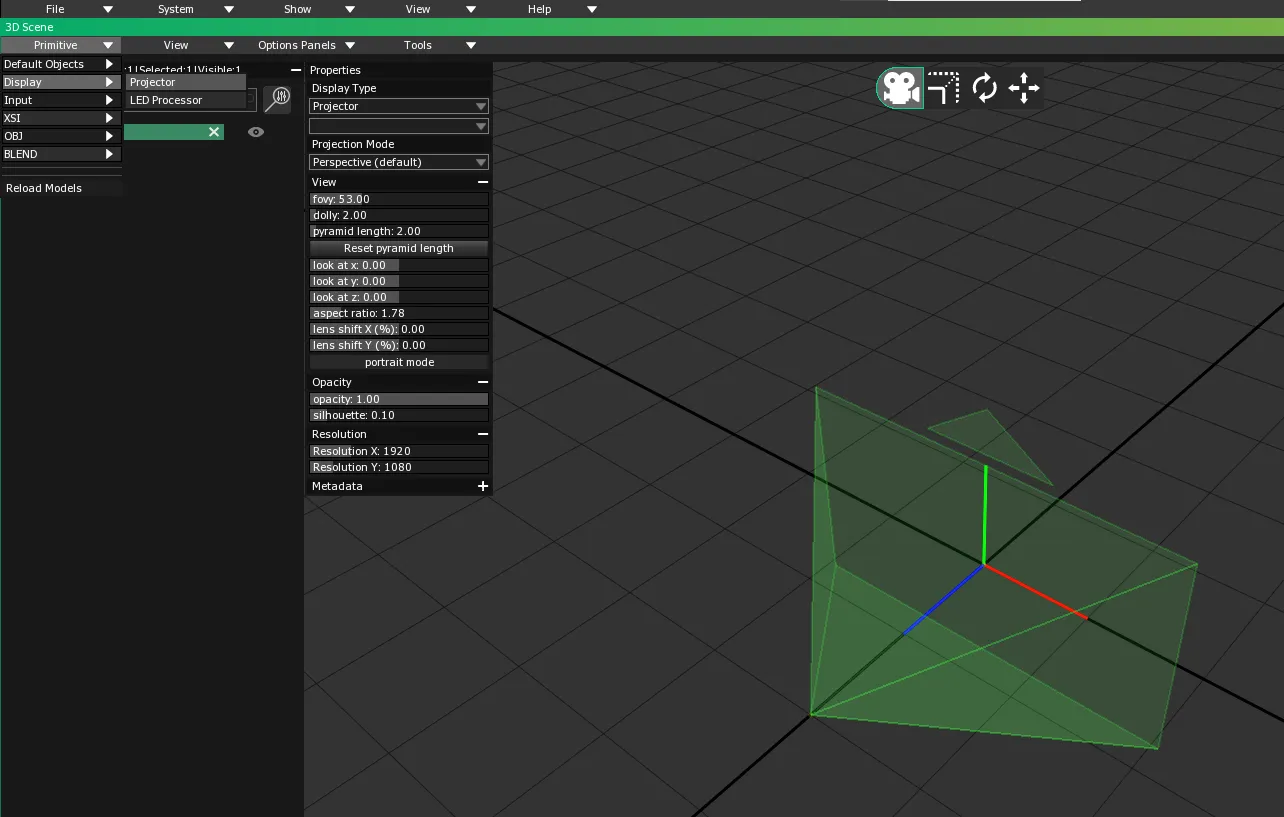
Task: Choose Projector from the Display submenu
Action: coord(185,82)
